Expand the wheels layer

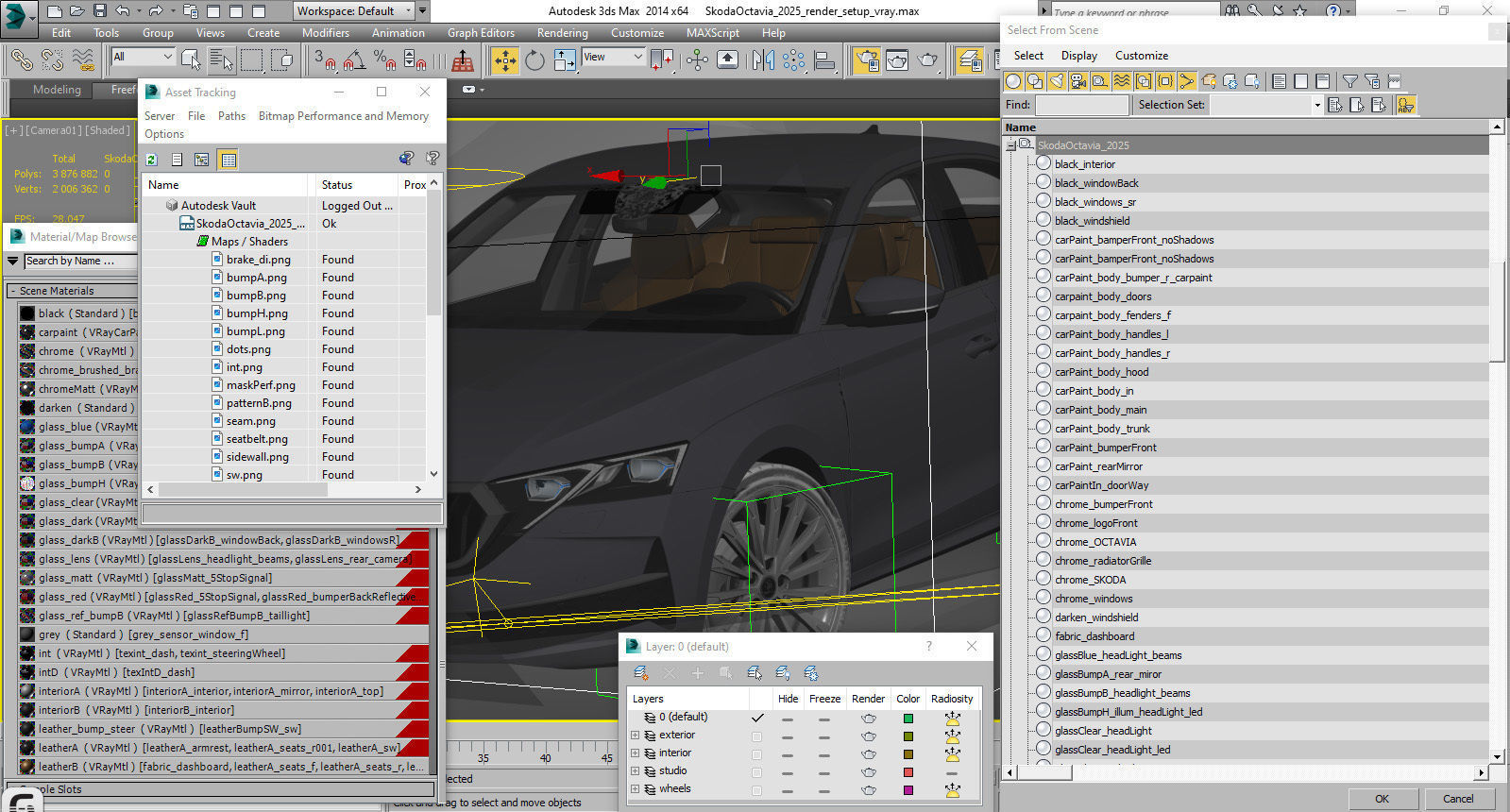coord(636,789)
